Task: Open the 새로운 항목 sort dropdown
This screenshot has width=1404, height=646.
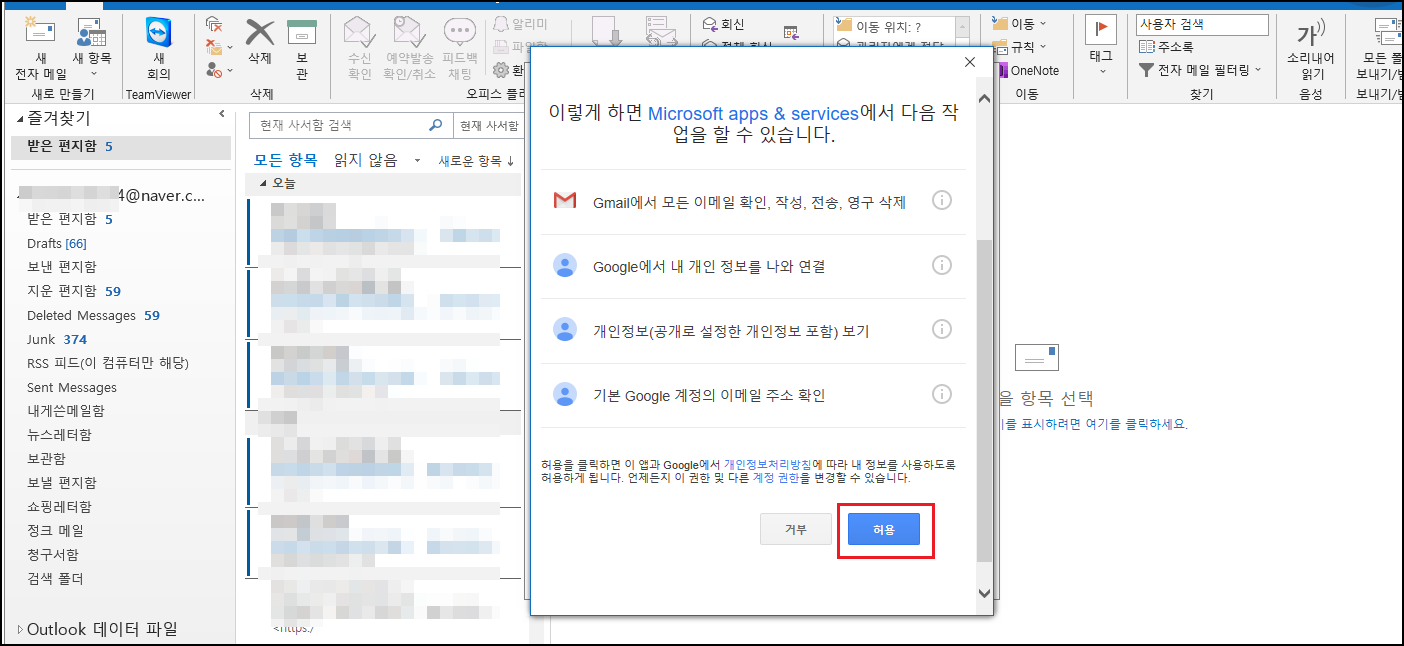Action: (477, 160)
